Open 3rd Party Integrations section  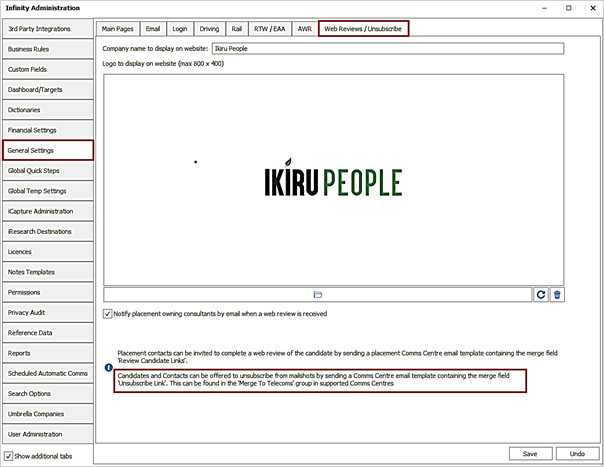point(47,28)
